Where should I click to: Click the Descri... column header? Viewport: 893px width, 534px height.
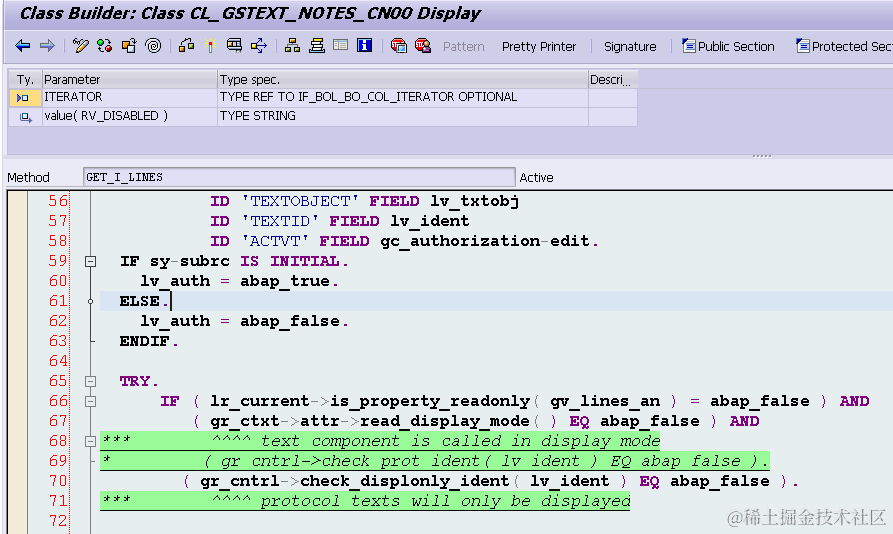tap(613, 80)
